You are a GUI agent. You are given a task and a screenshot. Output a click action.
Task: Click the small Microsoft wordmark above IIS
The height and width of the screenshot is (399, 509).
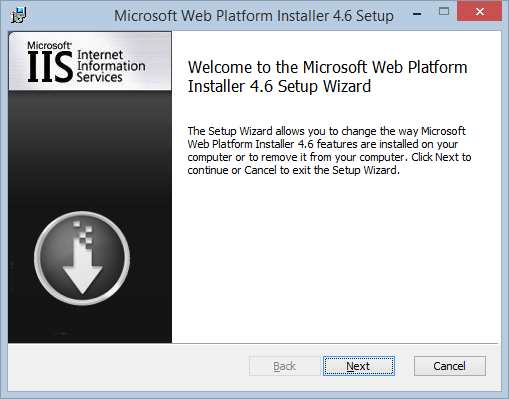(49, 46)
